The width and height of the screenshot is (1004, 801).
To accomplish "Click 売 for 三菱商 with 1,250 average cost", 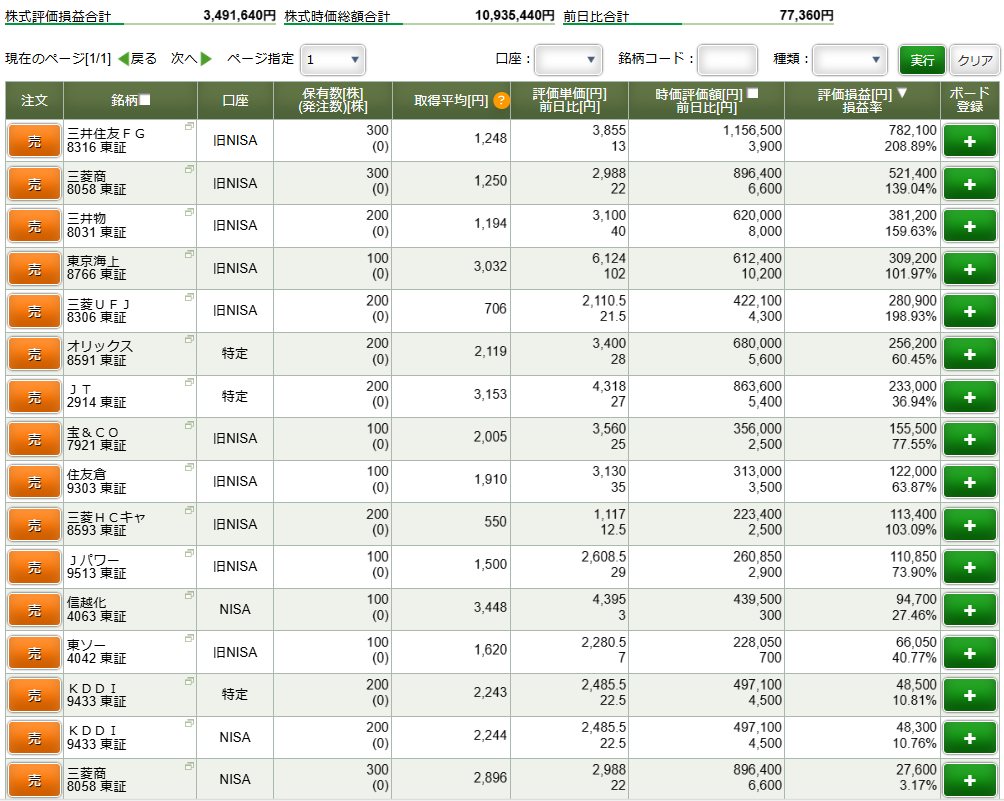I will click(x=35, y=184).
